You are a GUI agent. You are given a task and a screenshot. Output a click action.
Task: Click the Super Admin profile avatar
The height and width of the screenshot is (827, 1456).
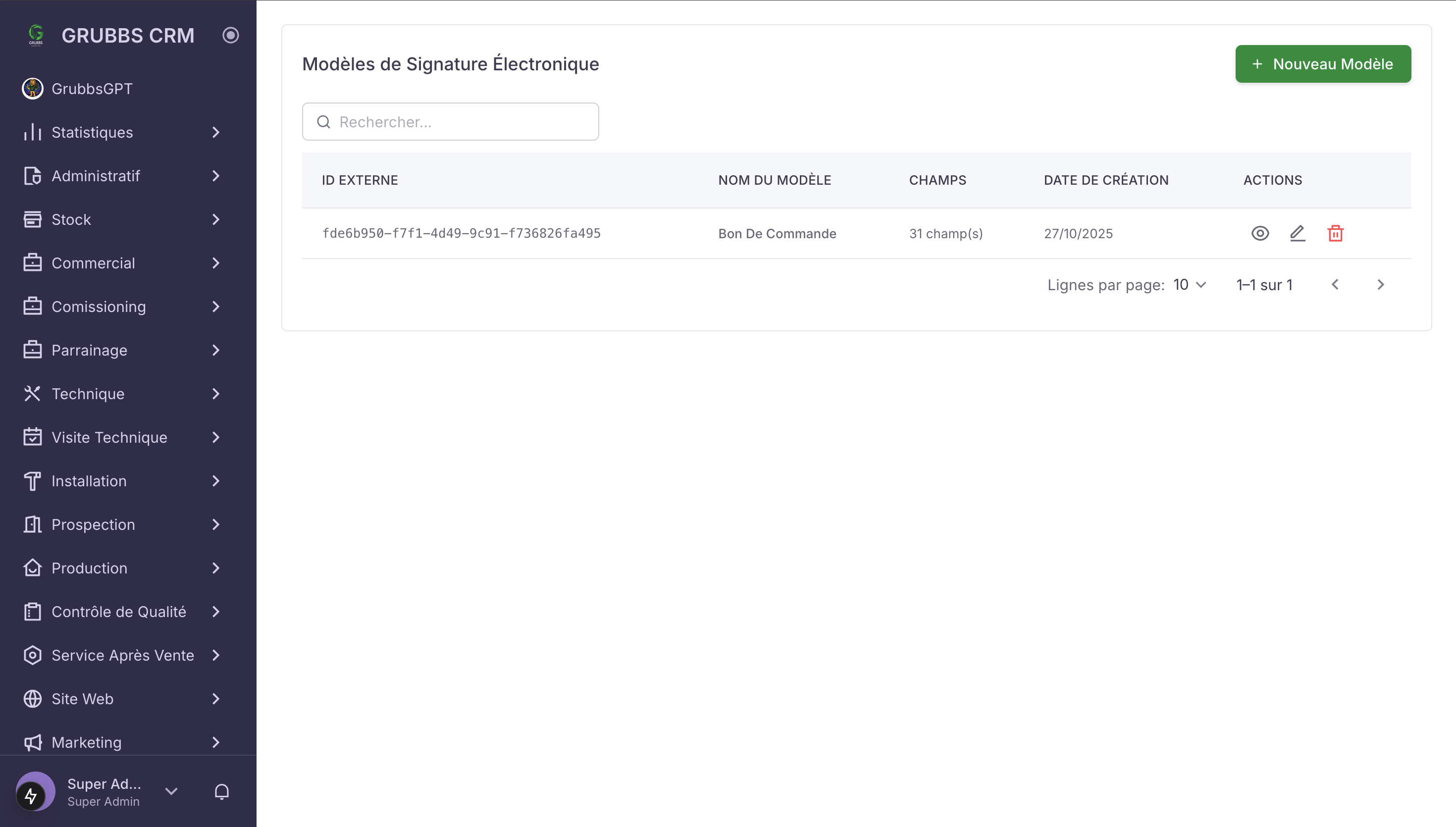click(x=35, y=791)
